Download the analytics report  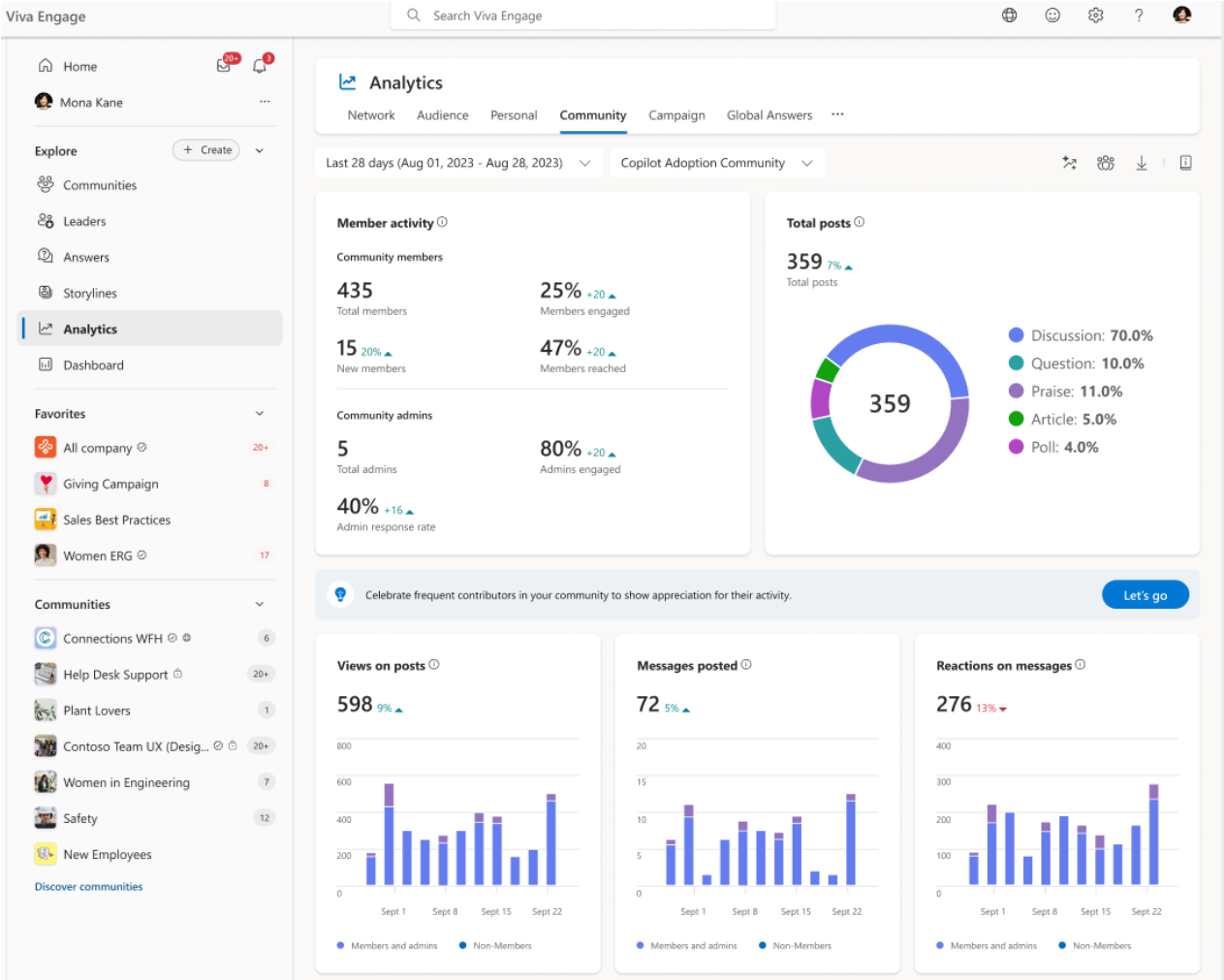(x=1142, y=163)
